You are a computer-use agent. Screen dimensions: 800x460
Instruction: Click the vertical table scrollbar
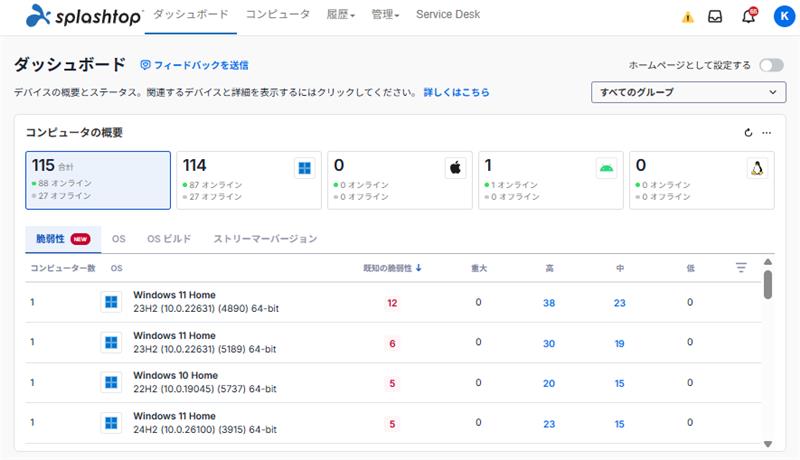click(767, 285)
